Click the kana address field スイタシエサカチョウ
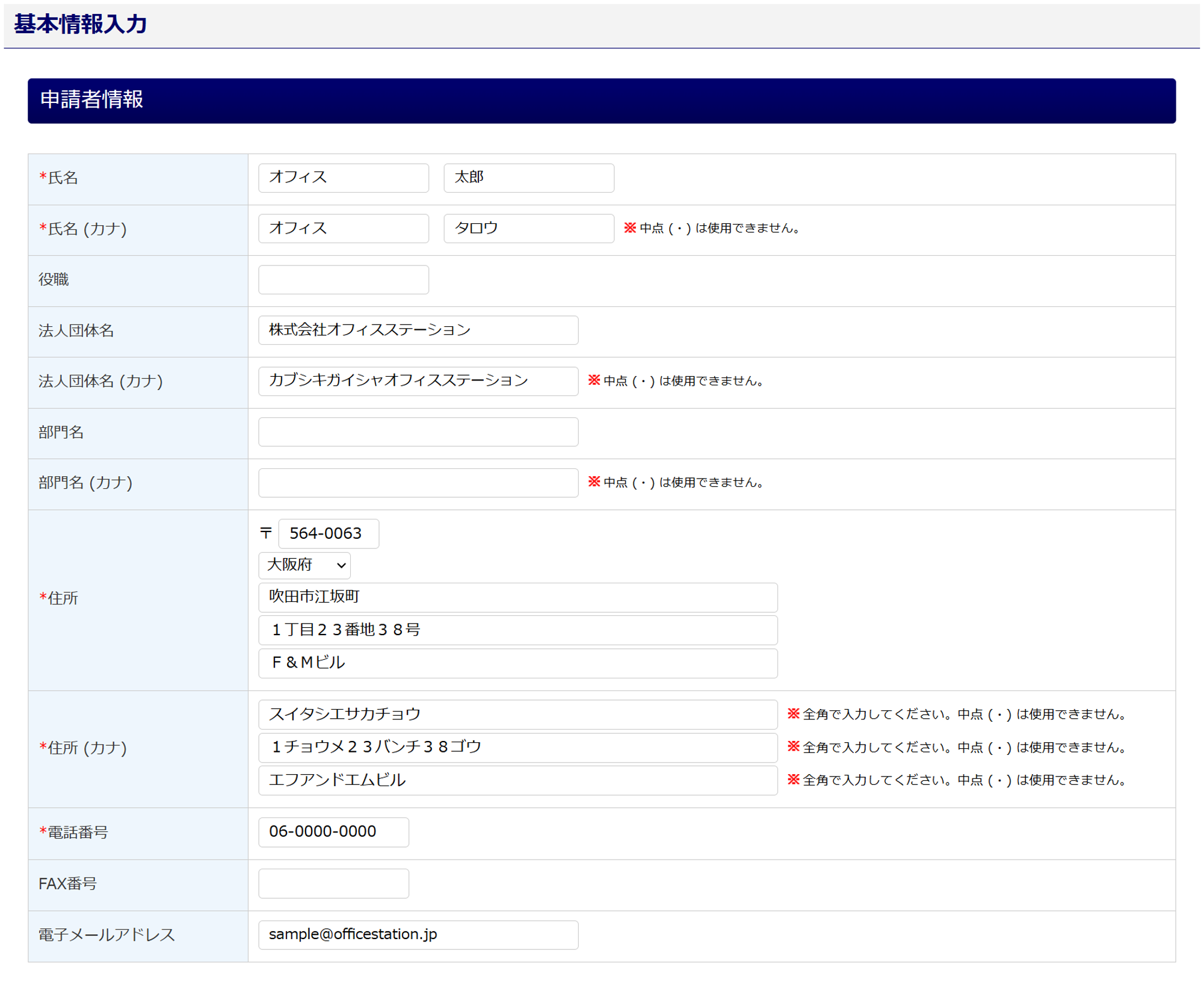1204x983 pixels. click(517, 714)
